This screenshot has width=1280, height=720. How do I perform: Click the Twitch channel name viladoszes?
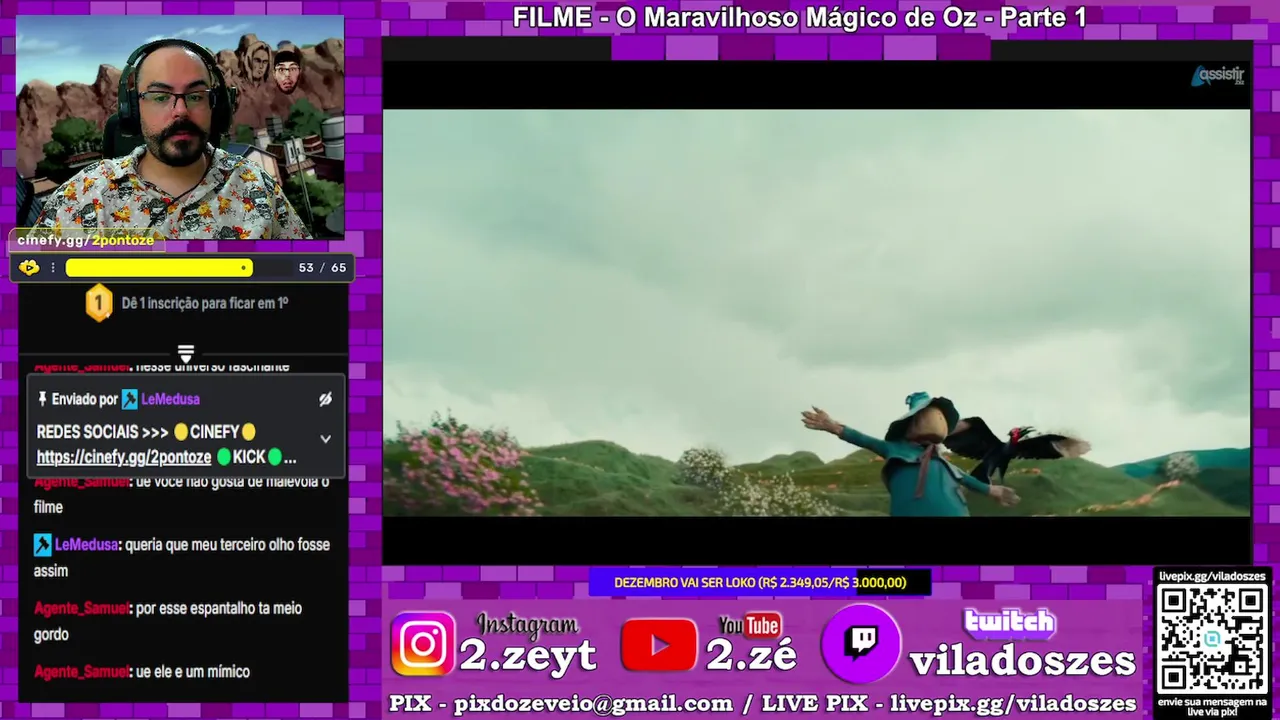coord(1022,660)
